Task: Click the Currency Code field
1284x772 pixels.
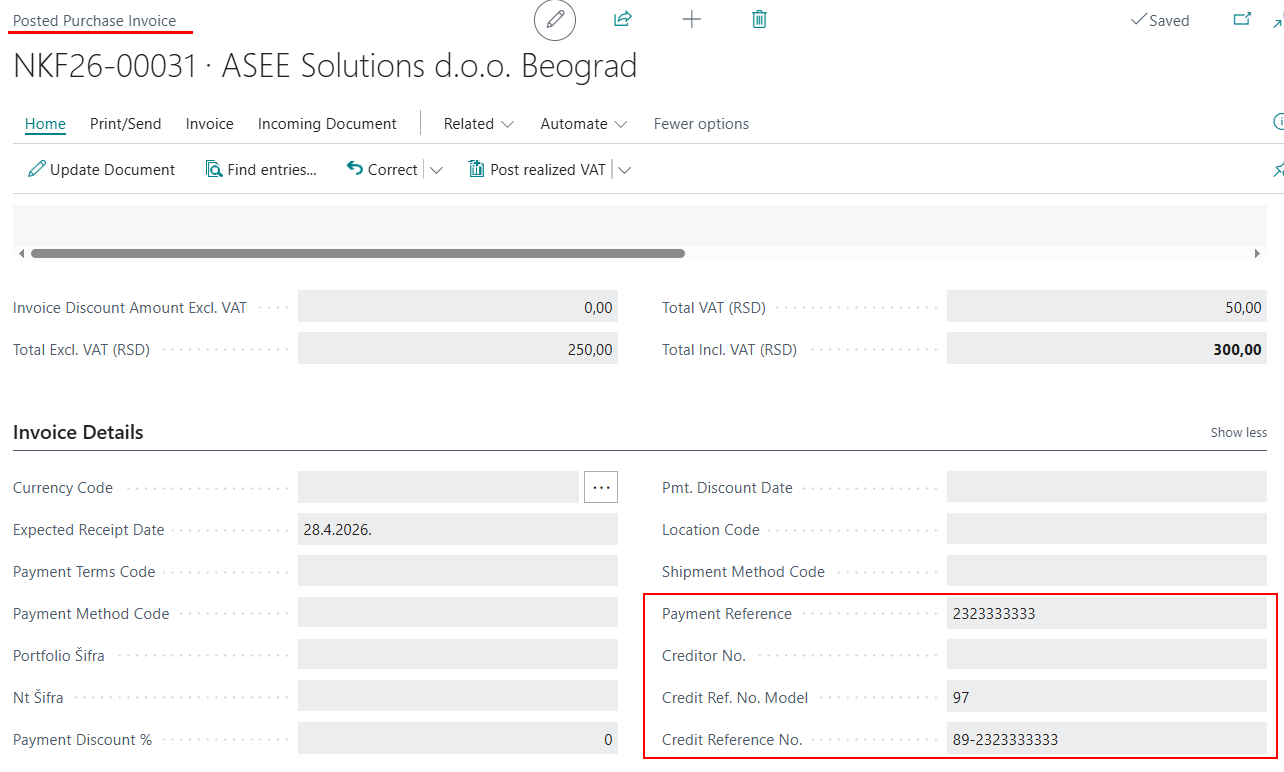Action: coord(438,487)
